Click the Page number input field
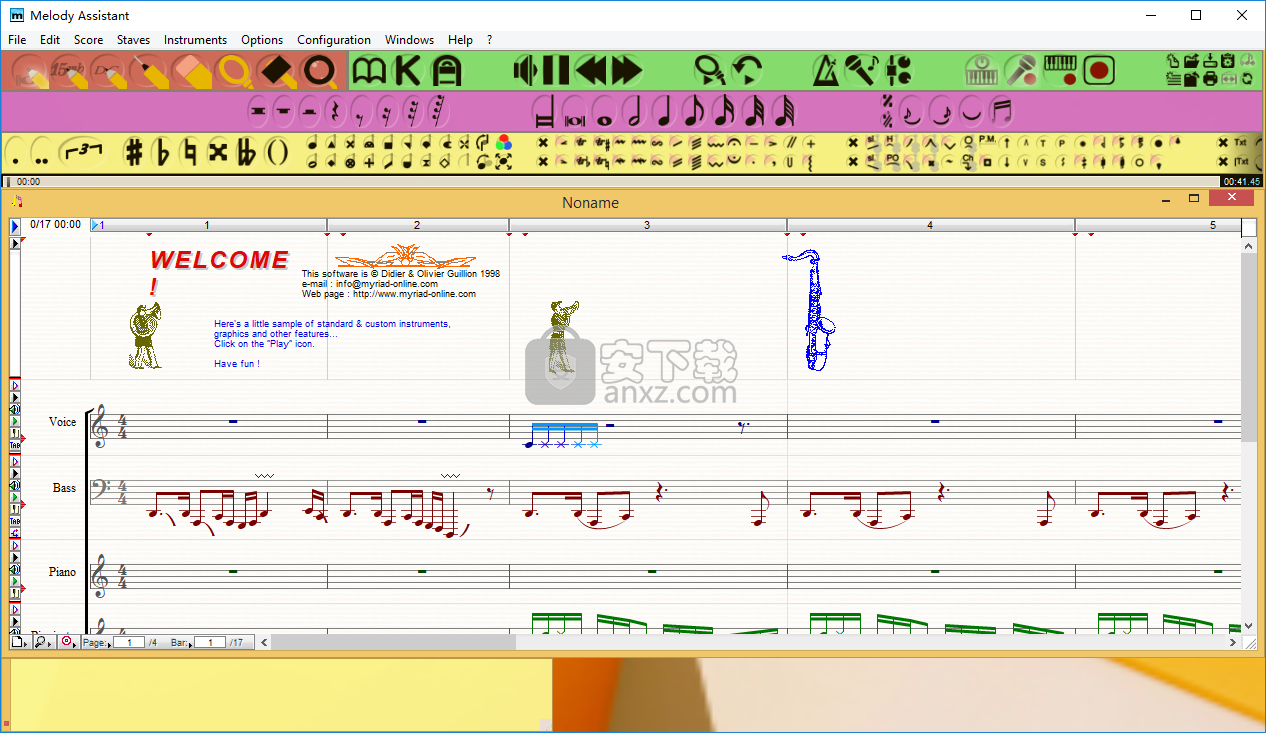This screenshot has width=1266, height=733. (x=129, y=642)
